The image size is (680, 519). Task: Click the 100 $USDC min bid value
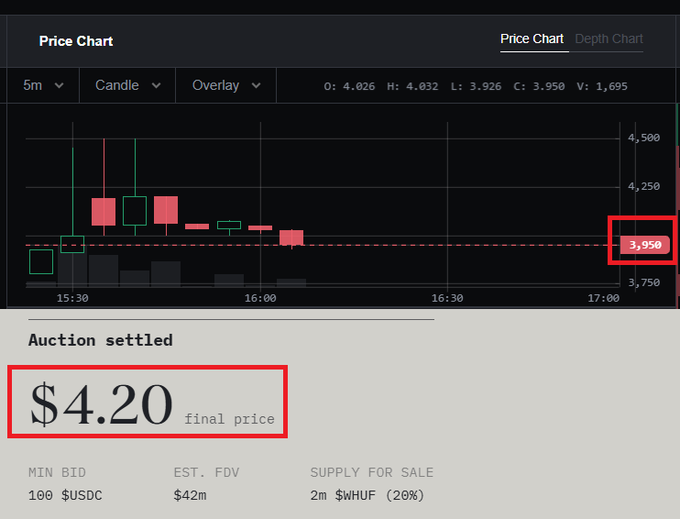(x=65, y=496)
